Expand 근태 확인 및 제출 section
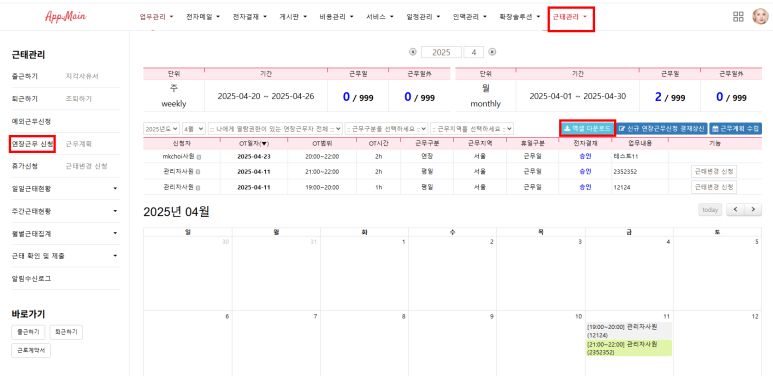 (x=66, y=256)
